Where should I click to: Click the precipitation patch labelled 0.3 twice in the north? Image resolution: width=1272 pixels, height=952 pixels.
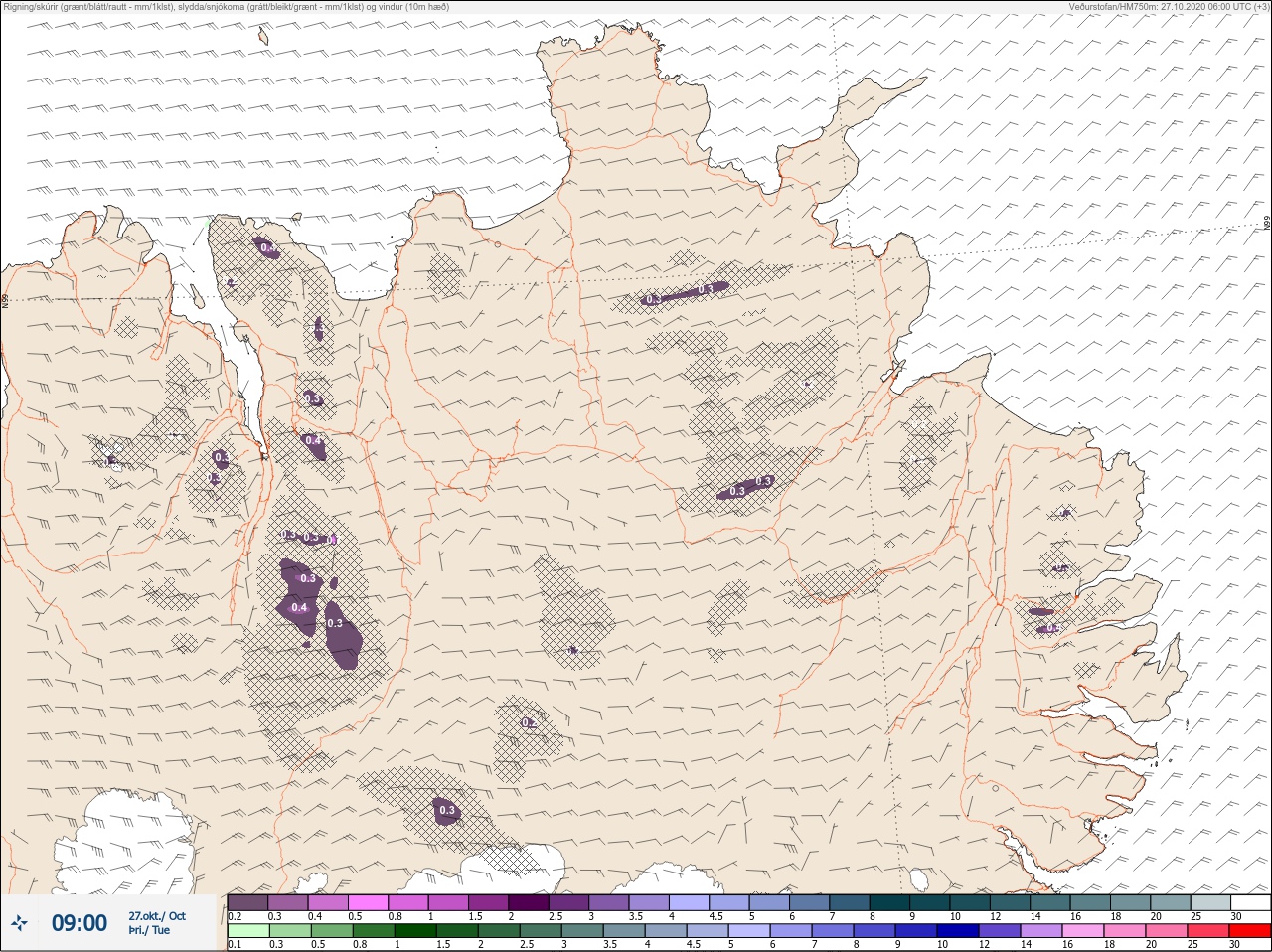click(x=682, y=292)
